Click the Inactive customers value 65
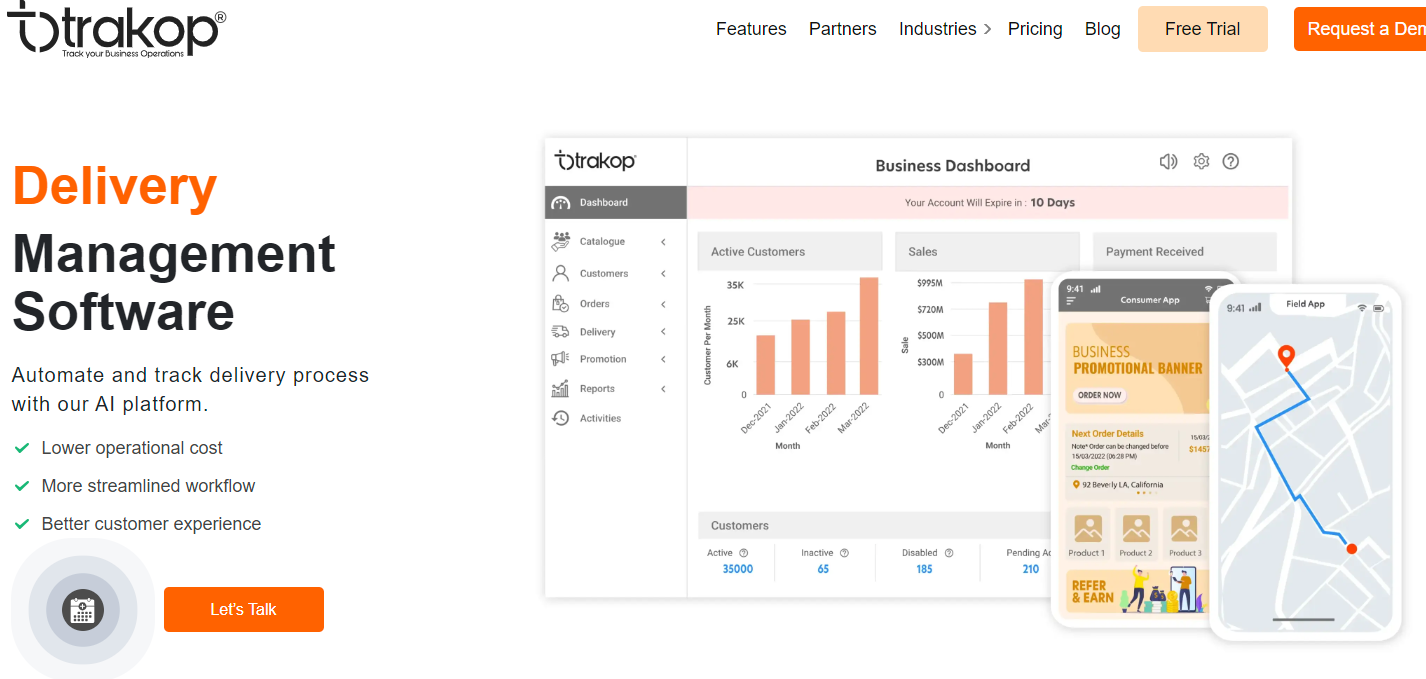This screenshot has width=1426, height=679. [823, 569]
